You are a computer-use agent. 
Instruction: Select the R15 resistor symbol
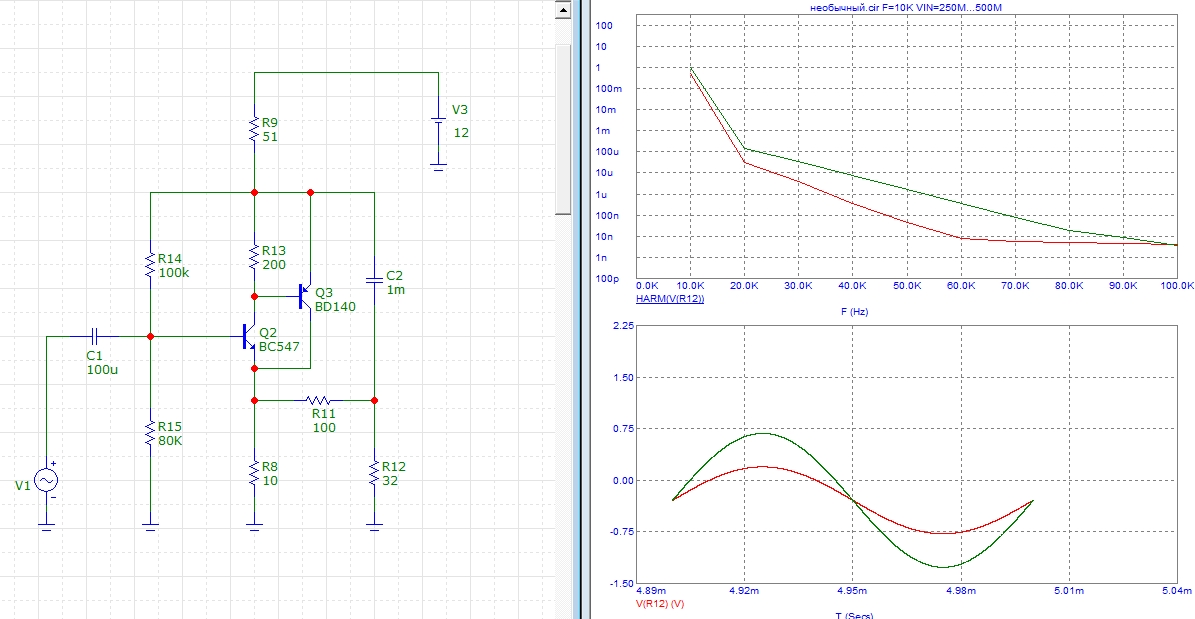point(150,433)
